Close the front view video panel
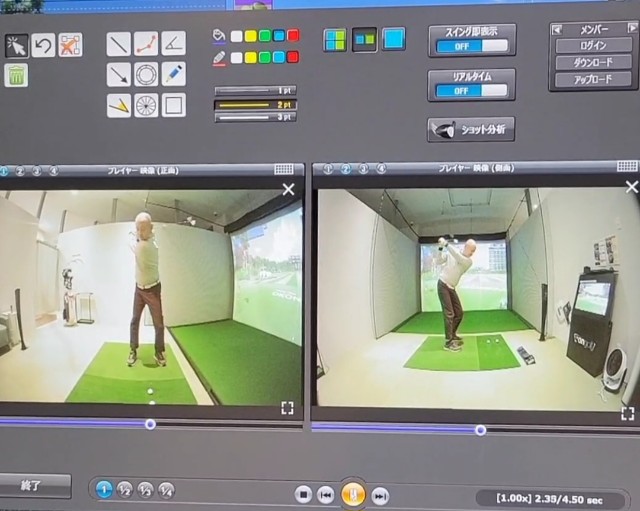 click(289, 189)
